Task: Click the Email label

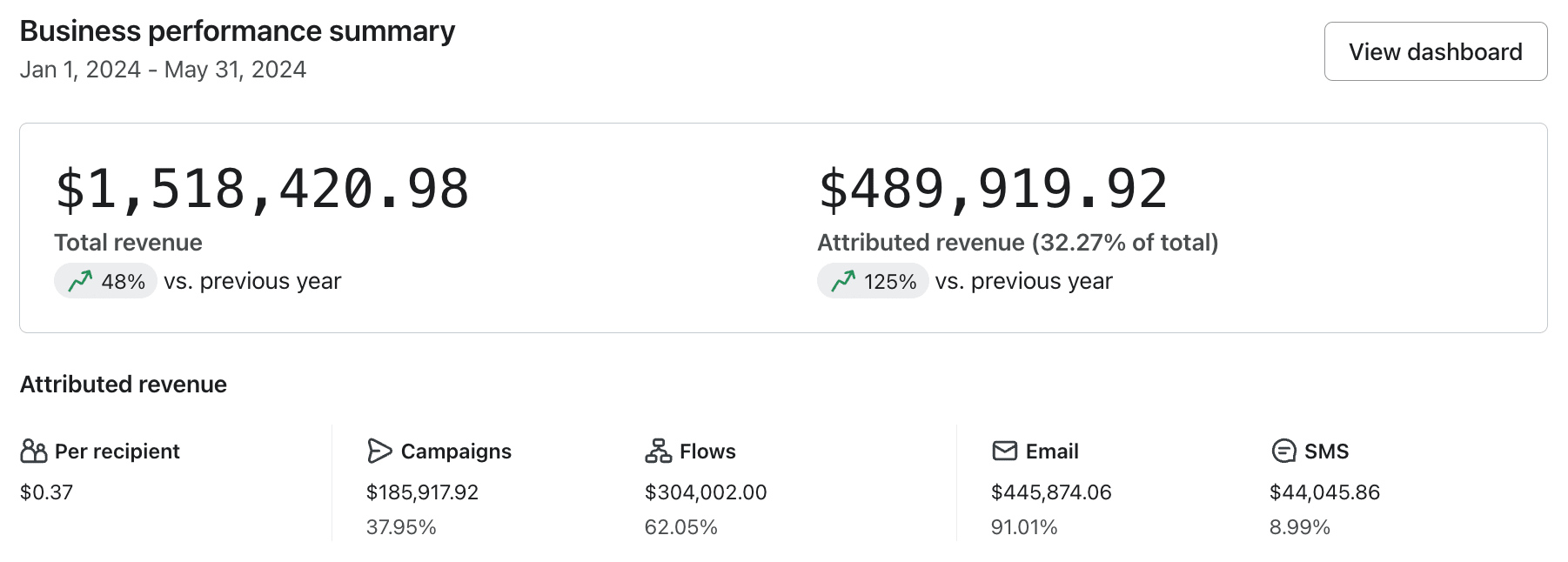Action: click(x=1052, y=452)
